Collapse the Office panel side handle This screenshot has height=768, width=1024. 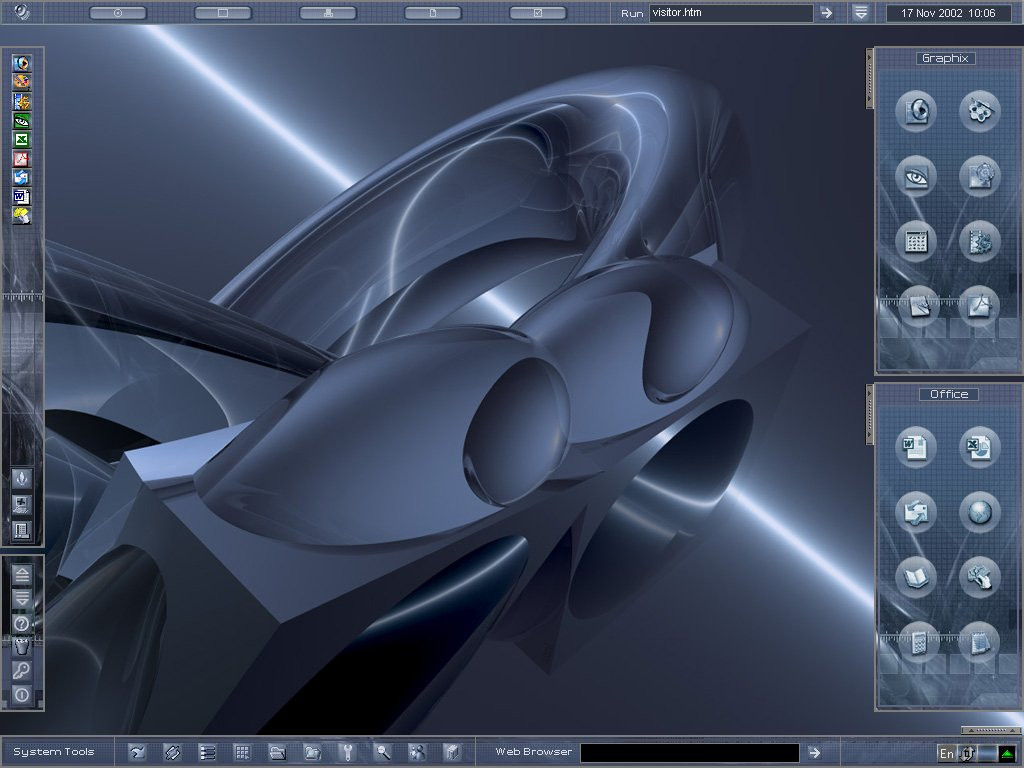[x=869, y=415]
